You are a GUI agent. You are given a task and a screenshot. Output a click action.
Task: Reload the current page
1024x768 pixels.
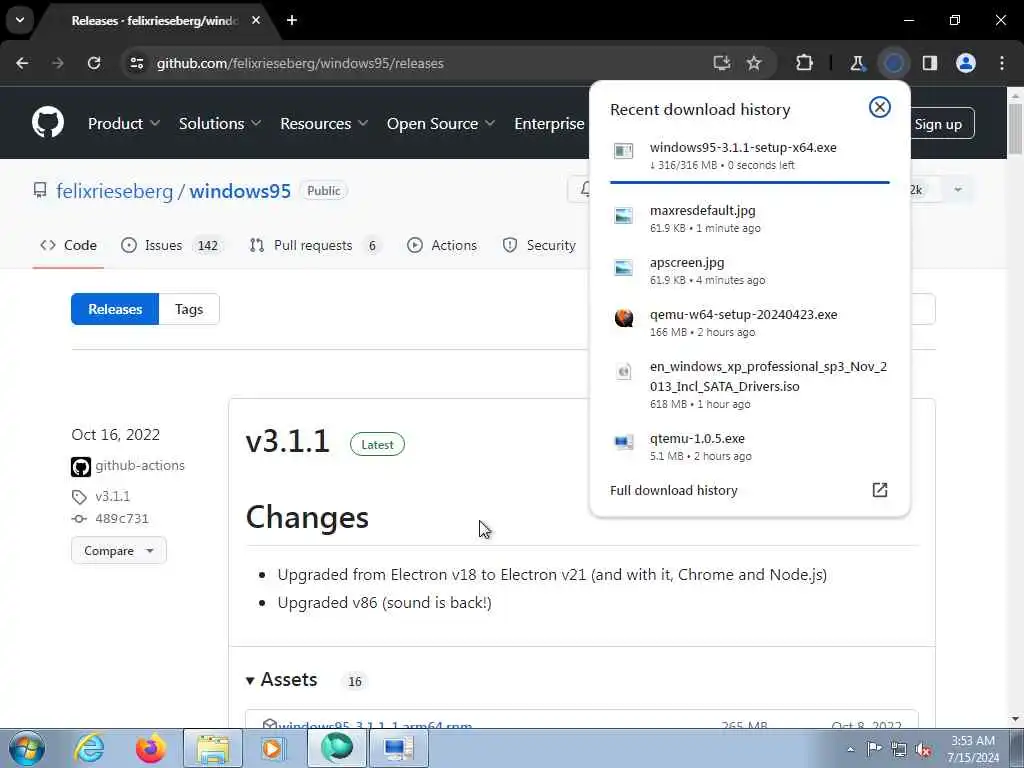tap(94, 63)
